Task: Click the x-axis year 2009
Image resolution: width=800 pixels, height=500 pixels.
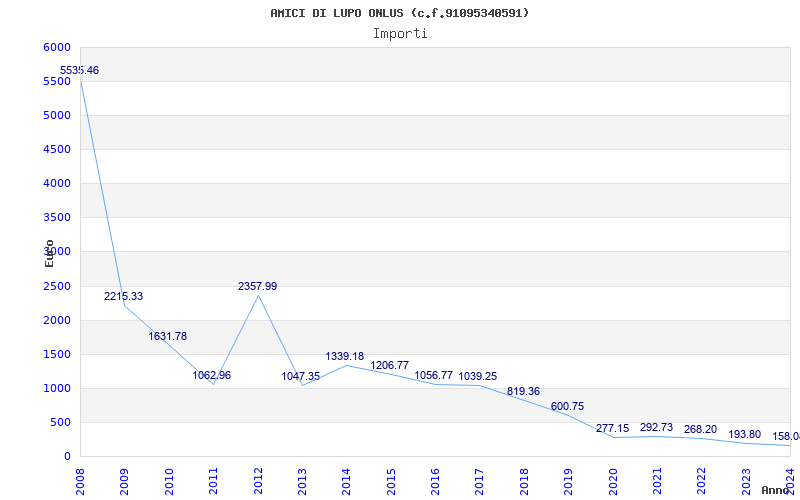Action: pyautogui.click(x=124, y=482)
